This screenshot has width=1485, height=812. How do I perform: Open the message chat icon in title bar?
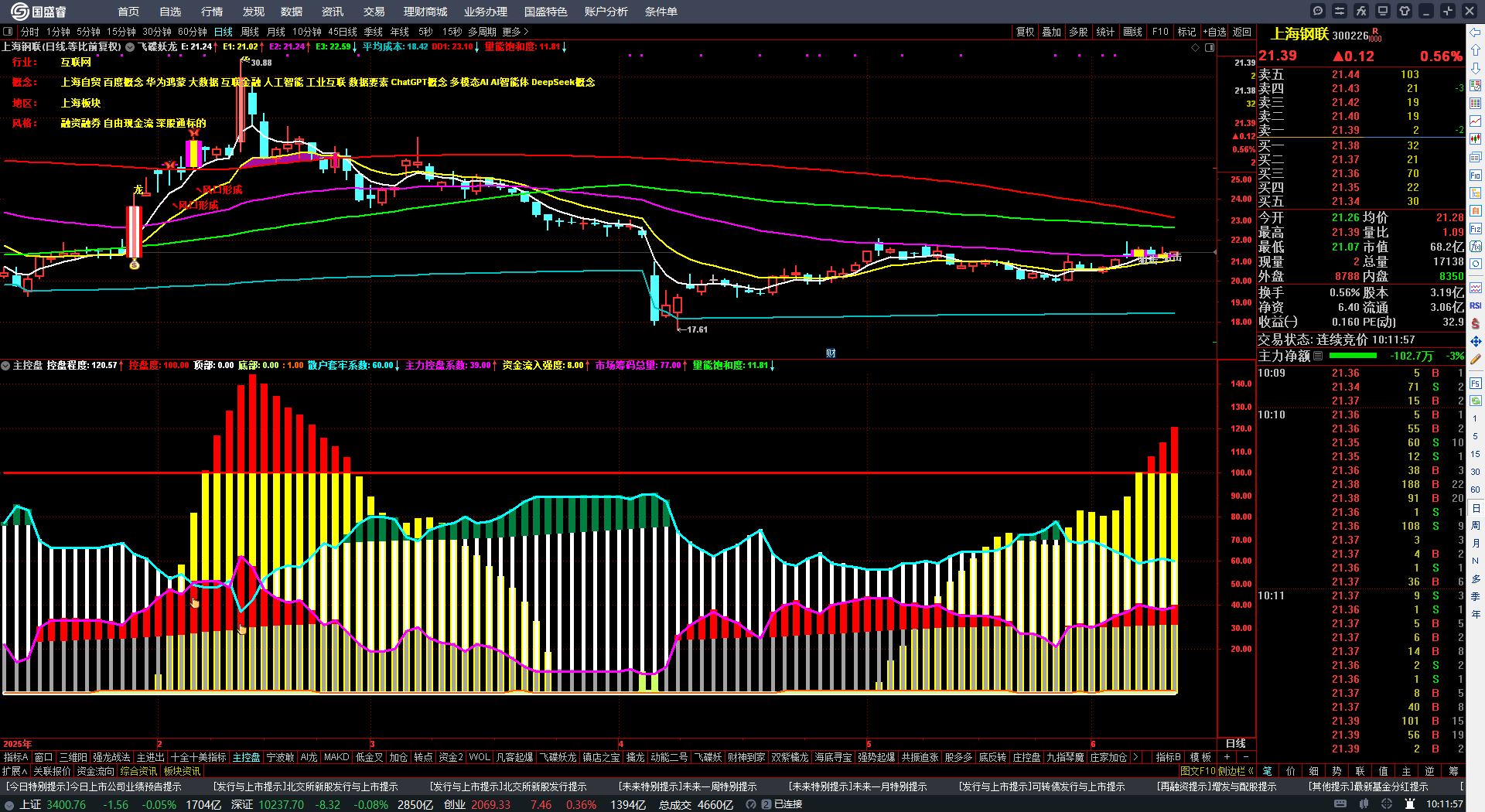pos(1318,11)
